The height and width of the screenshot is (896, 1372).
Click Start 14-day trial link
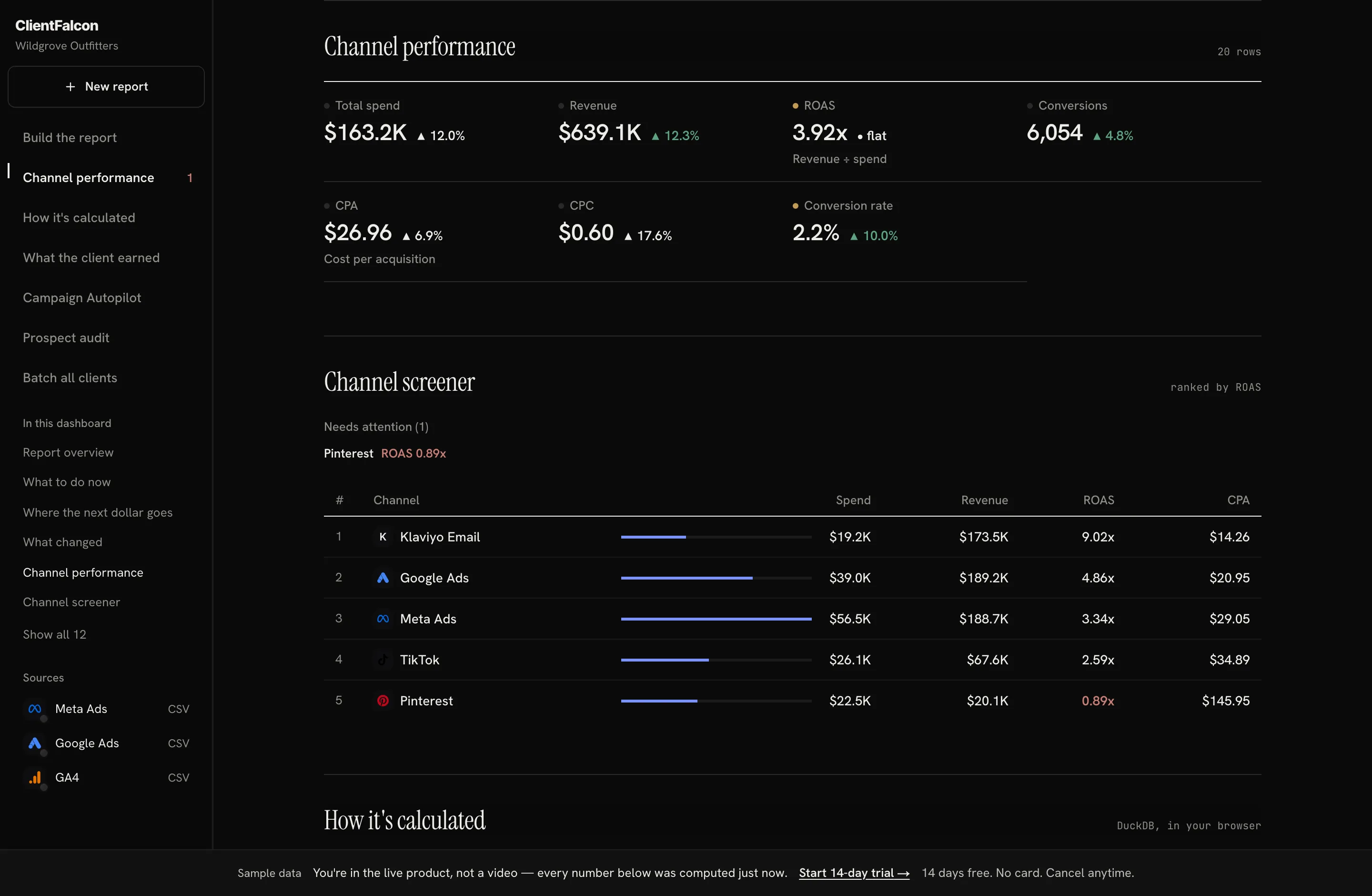[854, 873]
